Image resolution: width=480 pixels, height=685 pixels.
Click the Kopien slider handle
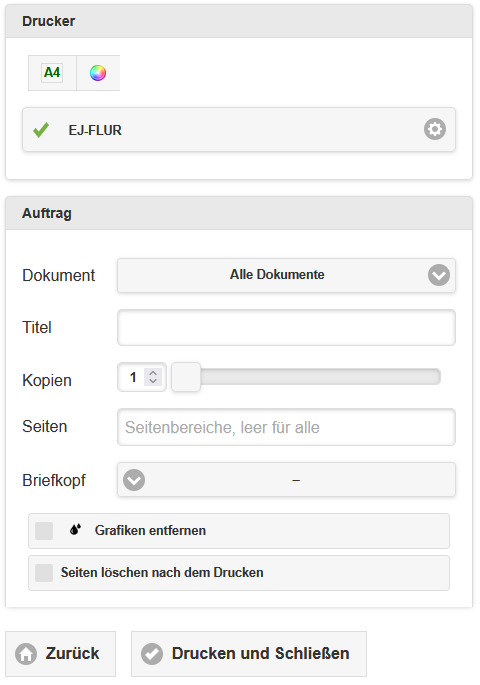tap(186, 377)
